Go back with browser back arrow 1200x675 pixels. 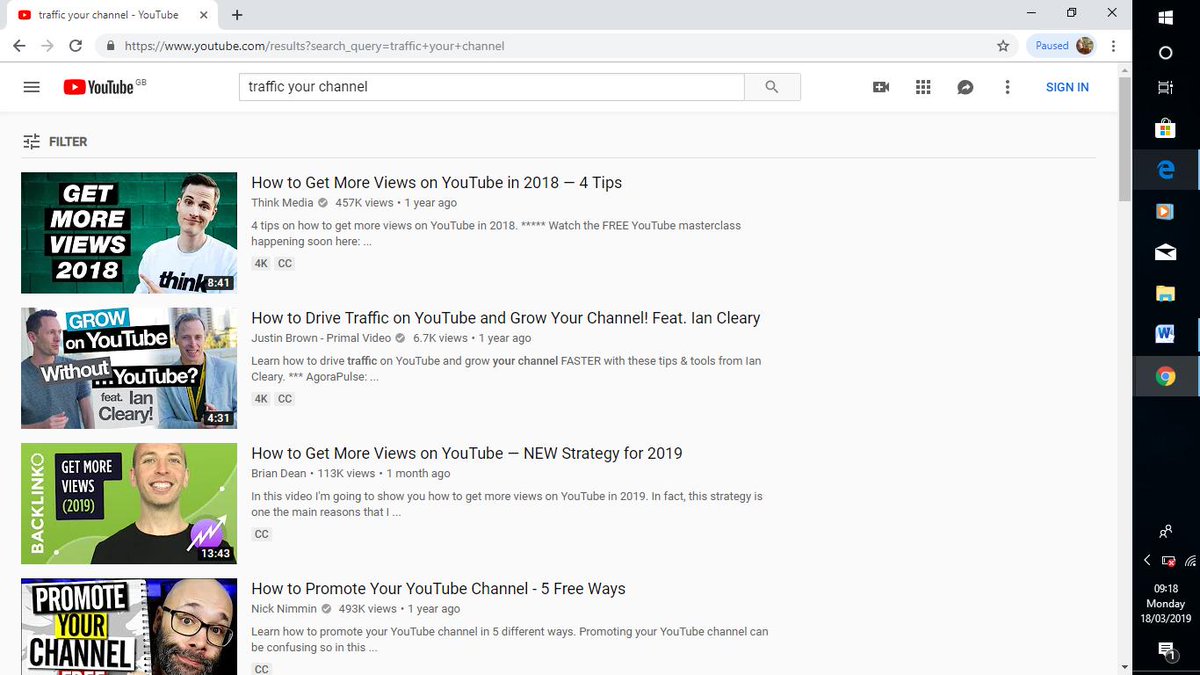(x=19, y=46)
